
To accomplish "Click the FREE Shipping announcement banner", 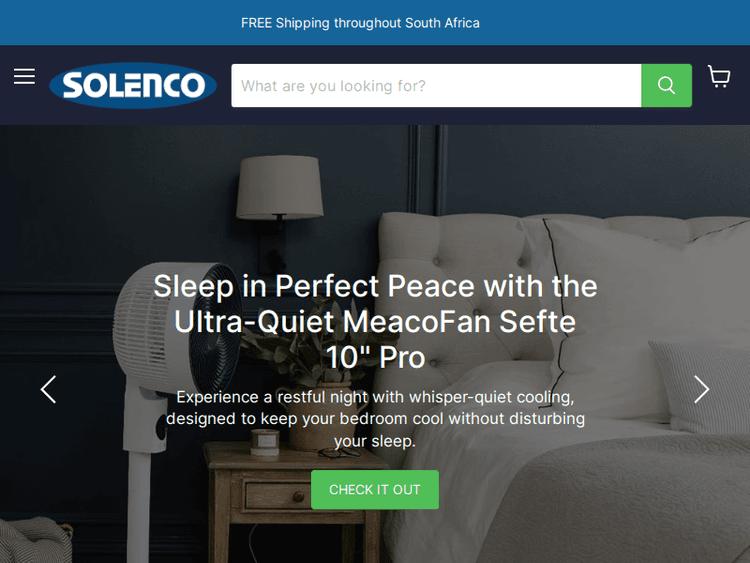I will point(360,23).
